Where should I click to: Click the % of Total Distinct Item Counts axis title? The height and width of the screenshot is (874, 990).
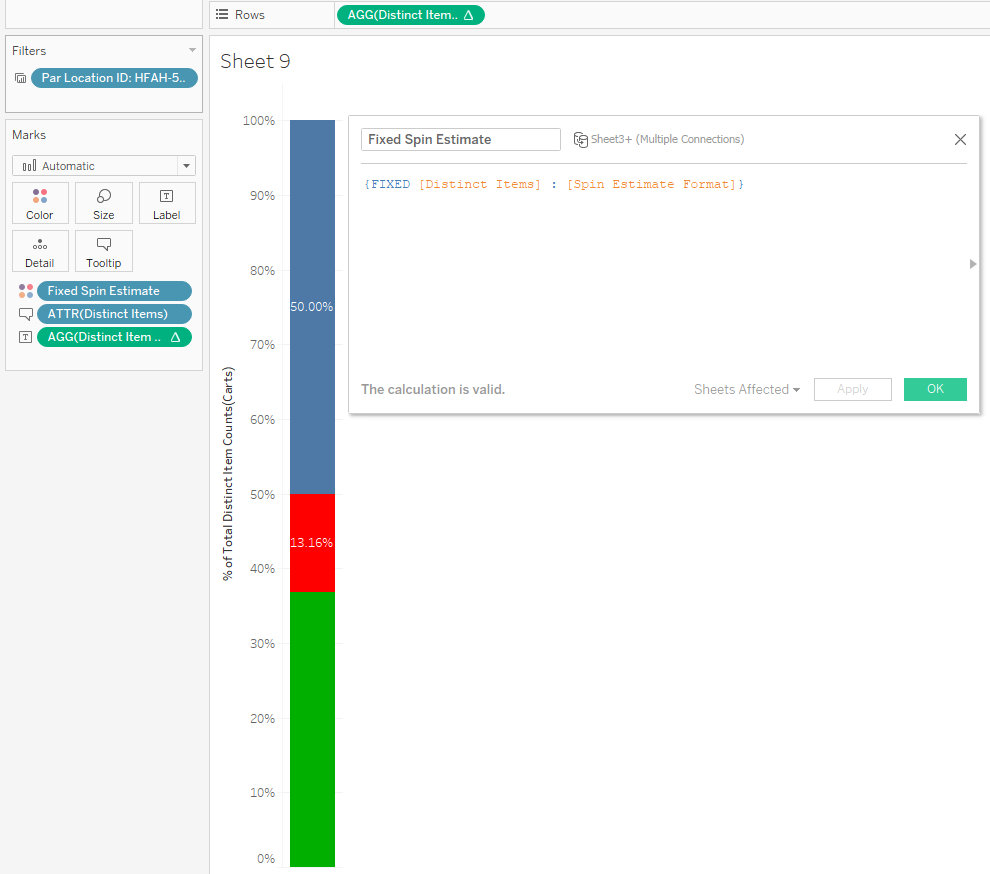click(228, 474)
